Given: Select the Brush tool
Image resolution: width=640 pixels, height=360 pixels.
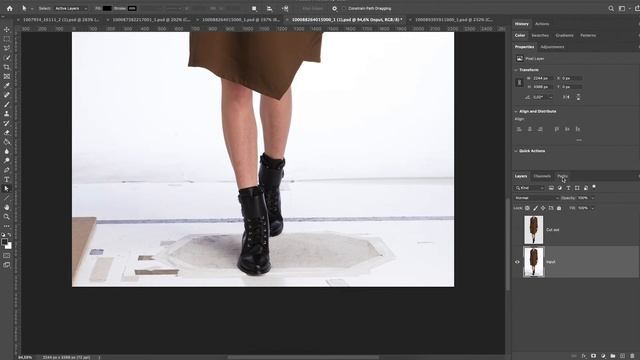Looking at the screenshot, I should tap(7, 104).
